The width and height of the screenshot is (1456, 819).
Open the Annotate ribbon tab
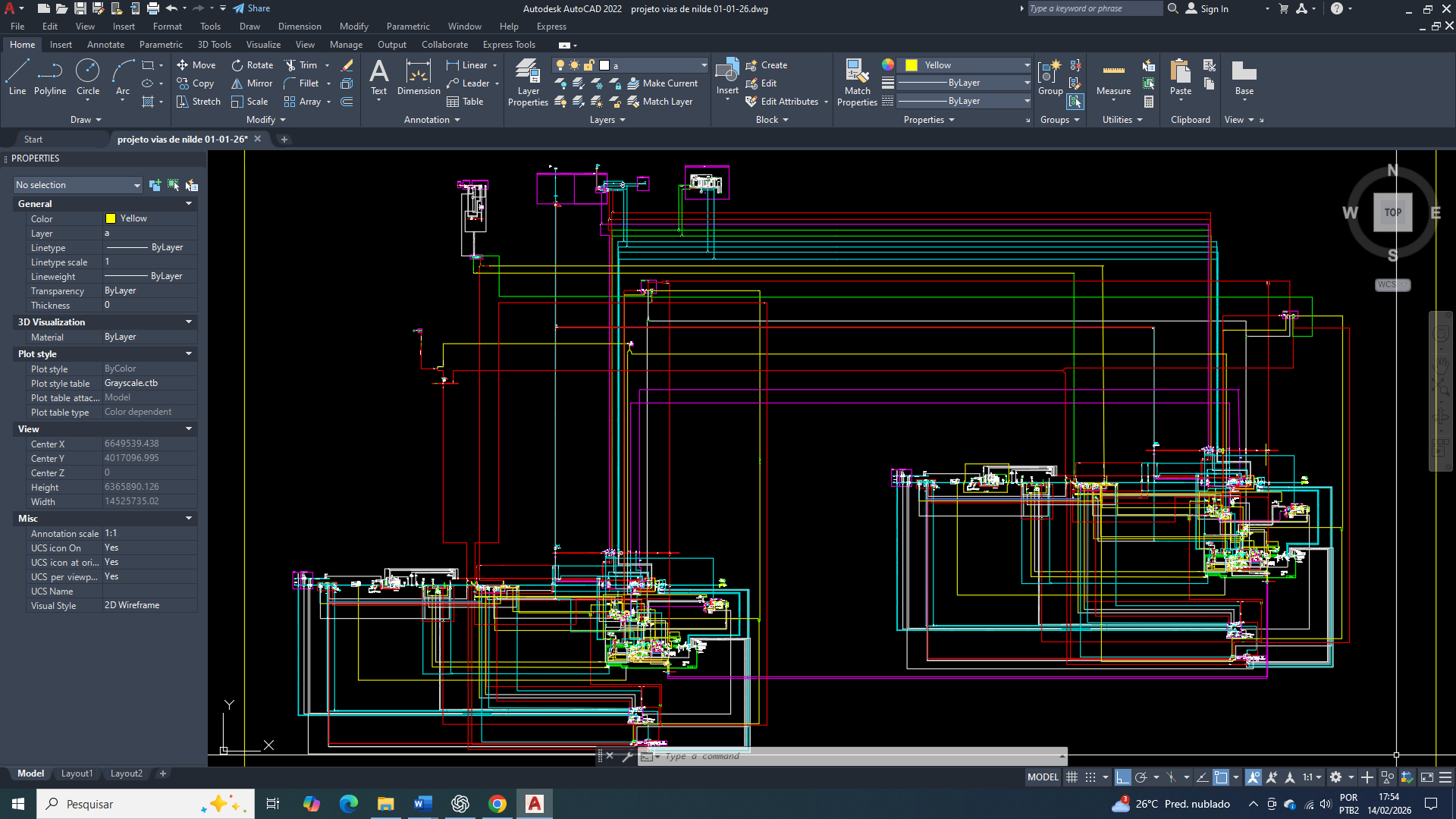click(x=105, y=45)
